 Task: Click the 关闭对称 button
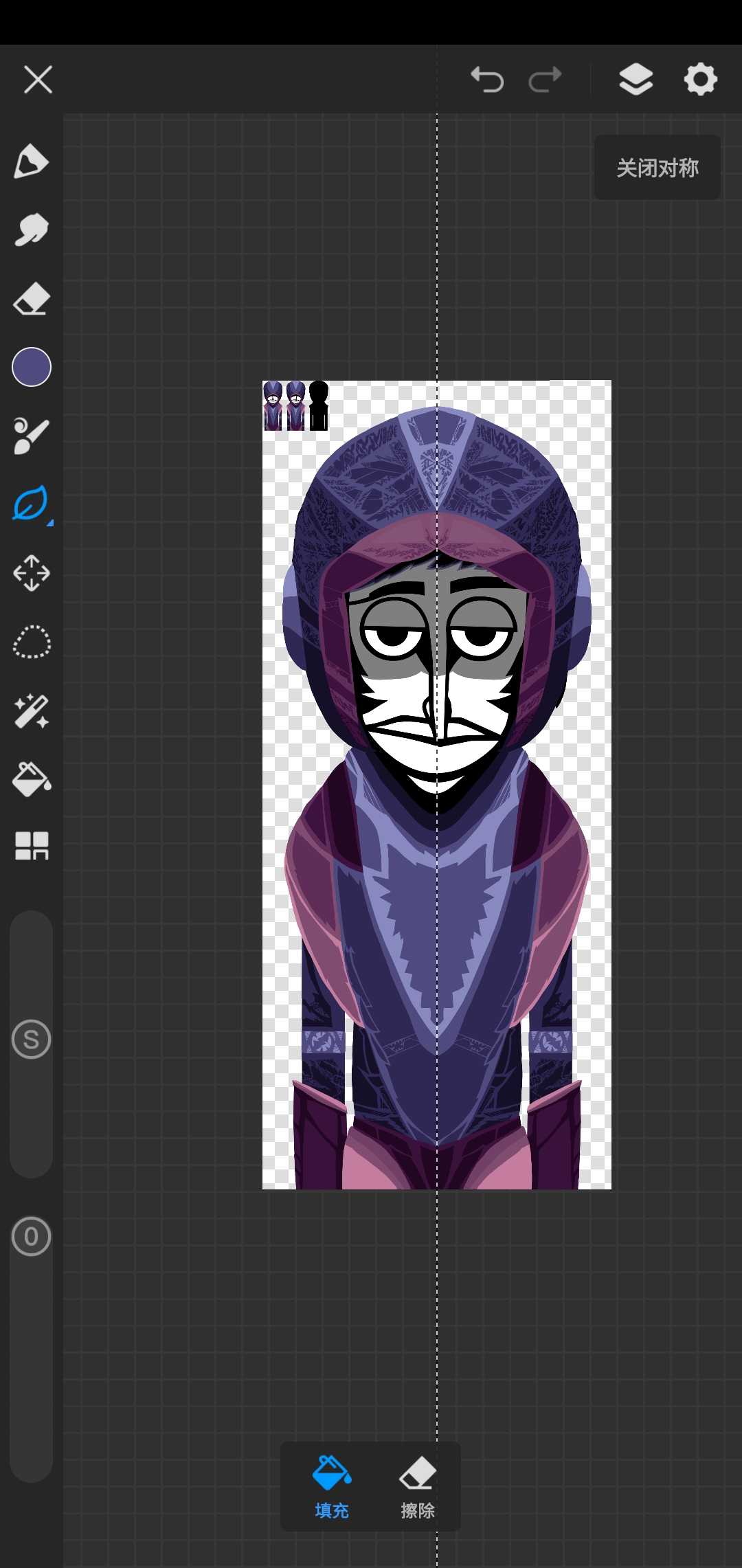click(x=657, y=168)
